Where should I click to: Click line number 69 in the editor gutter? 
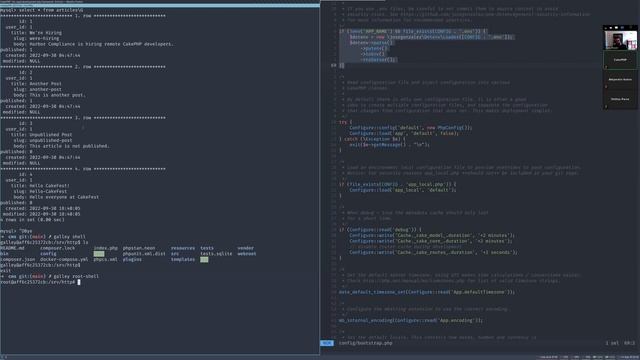(333, 65)
